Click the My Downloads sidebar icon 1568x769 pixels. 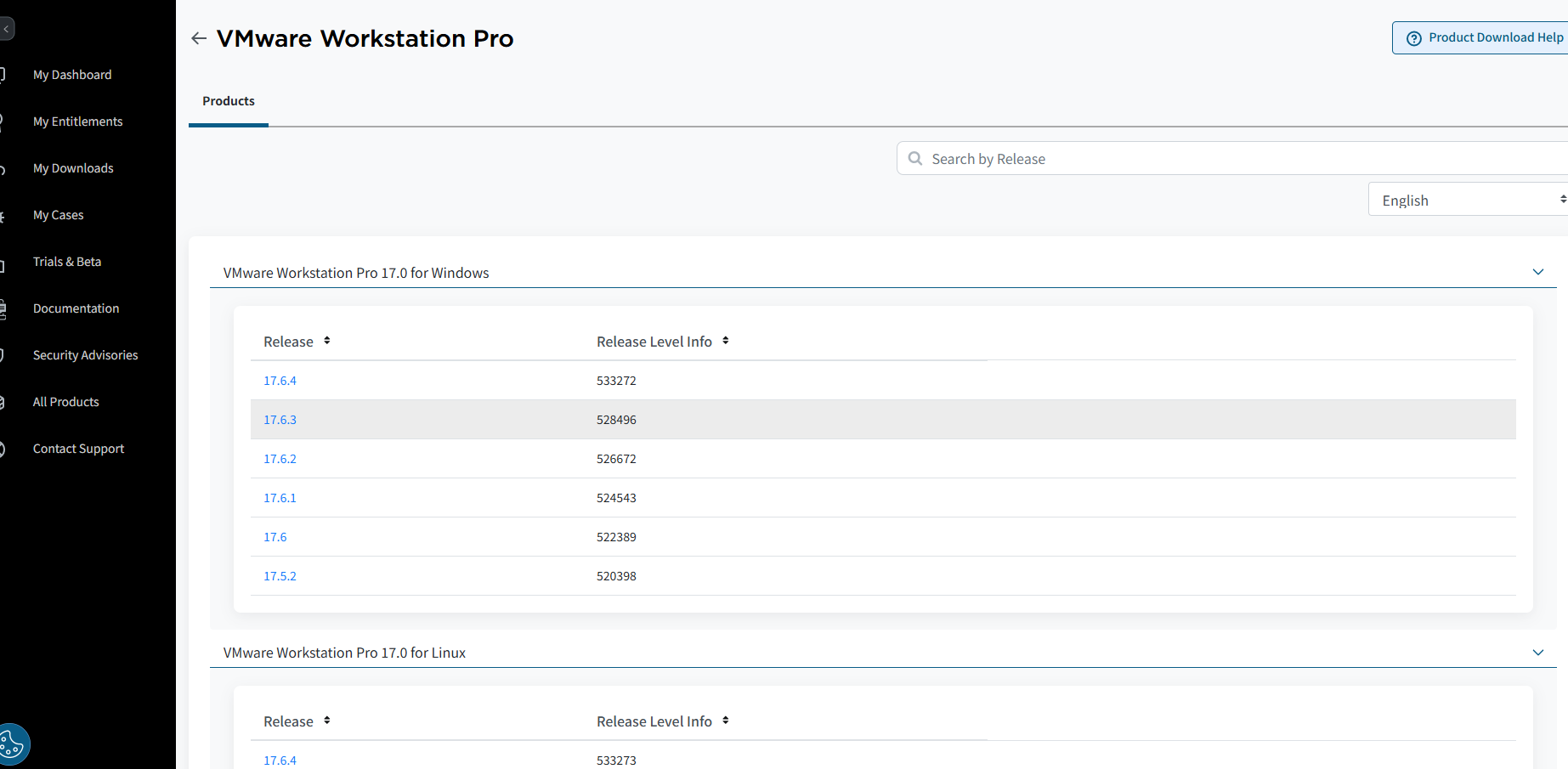click(4, 167)
